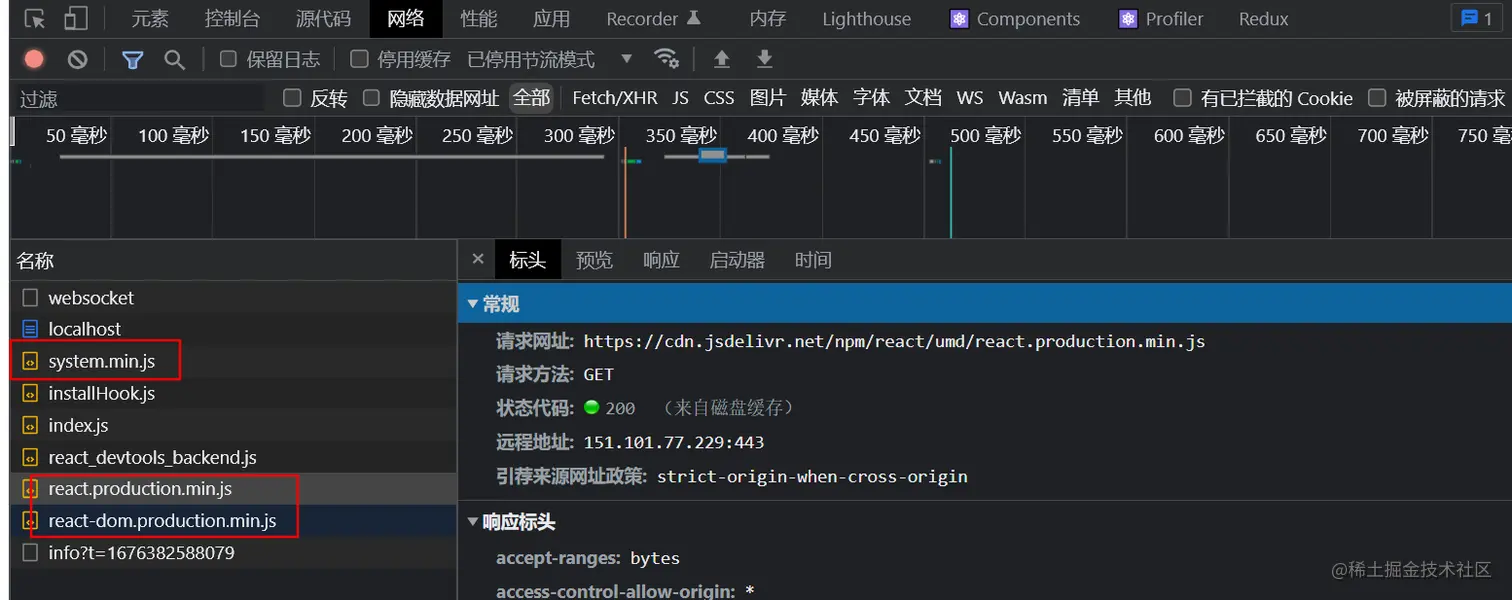Switch to the 控制台 tab
The height and width of the screenshot is (600, 1512).
[x=232, y=19]
